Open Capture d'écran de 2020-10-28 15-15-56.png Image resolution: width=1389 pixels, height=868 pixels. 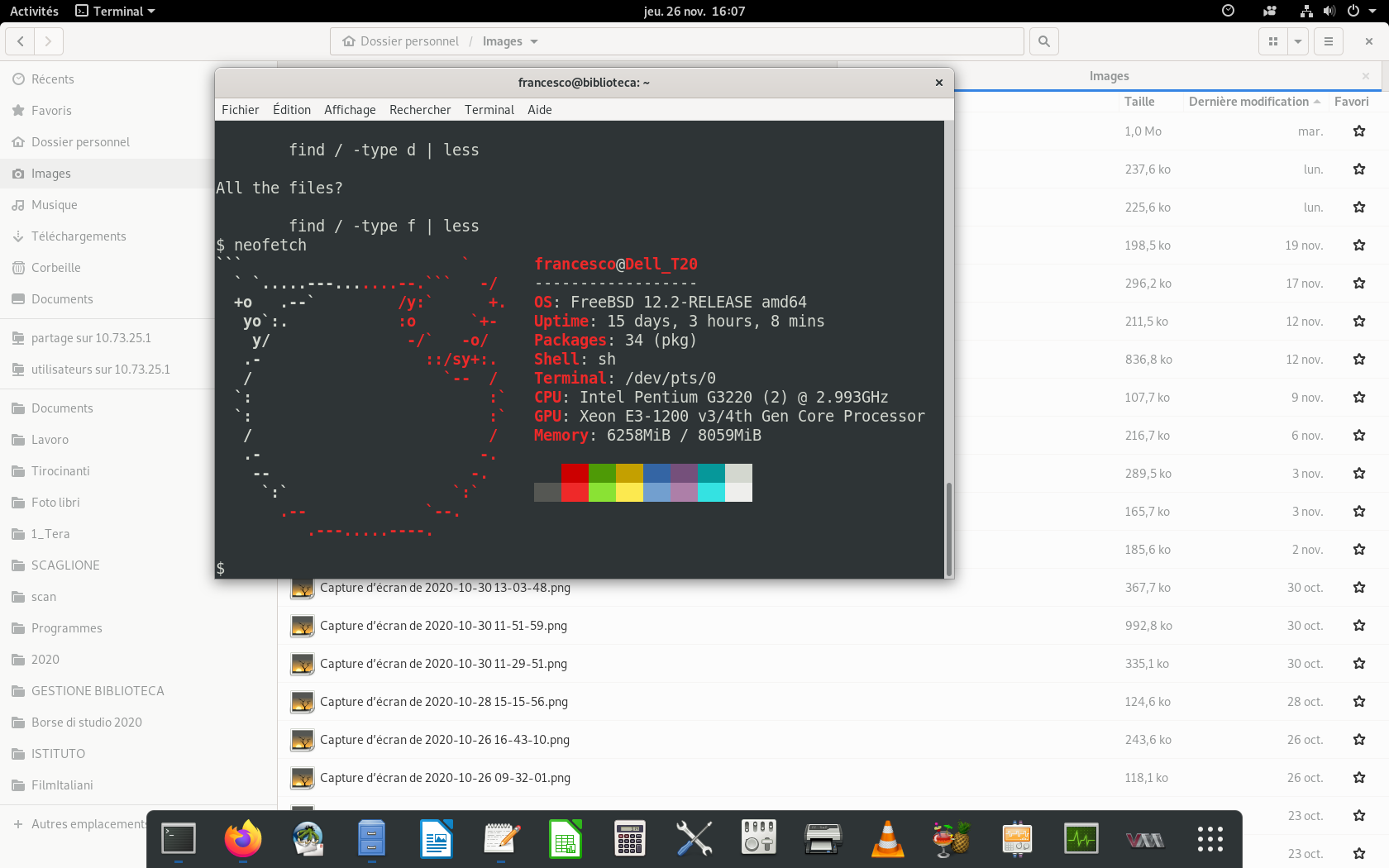coord(443,702)
